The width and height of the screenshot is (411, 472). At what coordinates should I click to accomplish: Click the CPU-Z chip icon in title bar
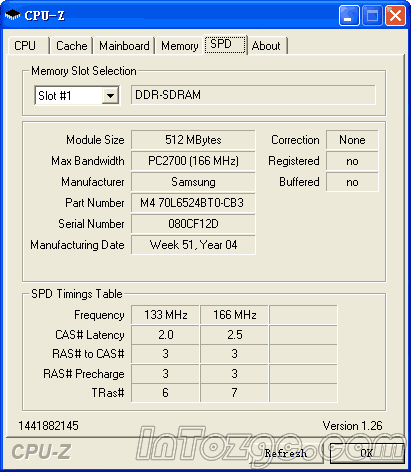coord(13,15)
